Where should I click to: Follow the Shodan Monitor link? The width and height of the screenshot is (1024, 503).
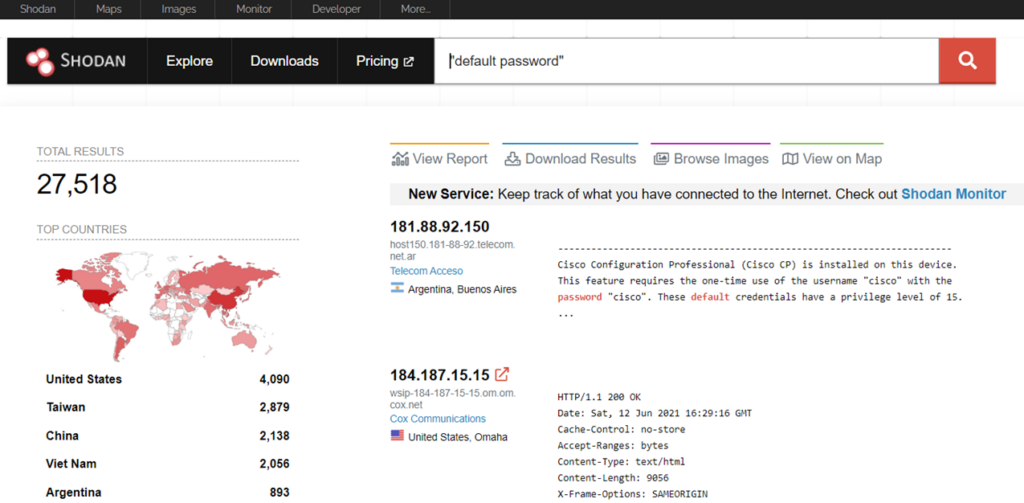(953, 194)
